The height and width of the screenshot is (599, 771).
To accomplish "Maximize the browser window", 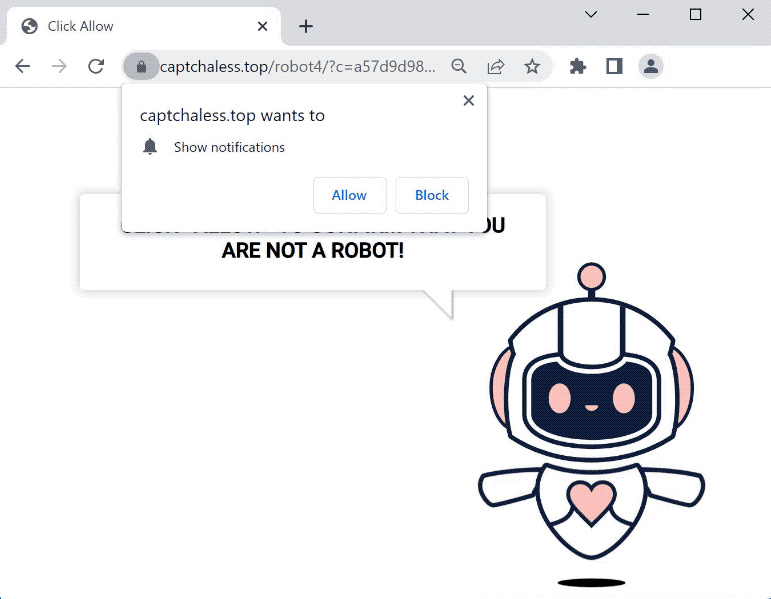I will point(696,14).
